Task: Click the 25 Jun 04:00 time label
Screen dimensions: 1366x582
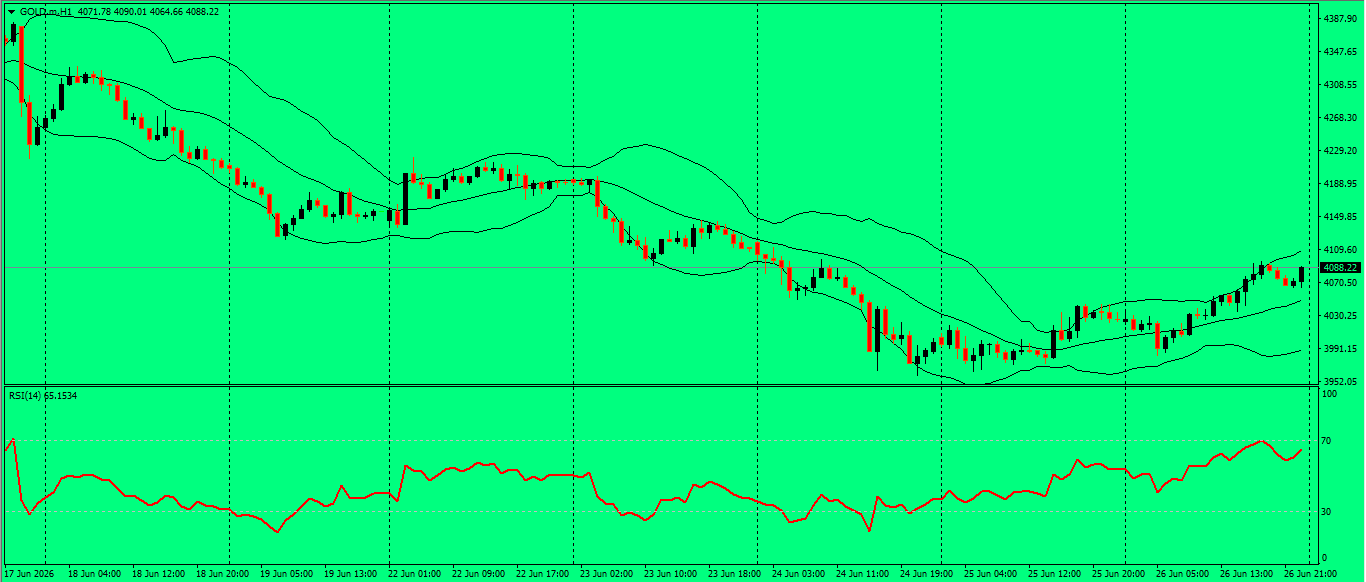Action: (991, 574)
